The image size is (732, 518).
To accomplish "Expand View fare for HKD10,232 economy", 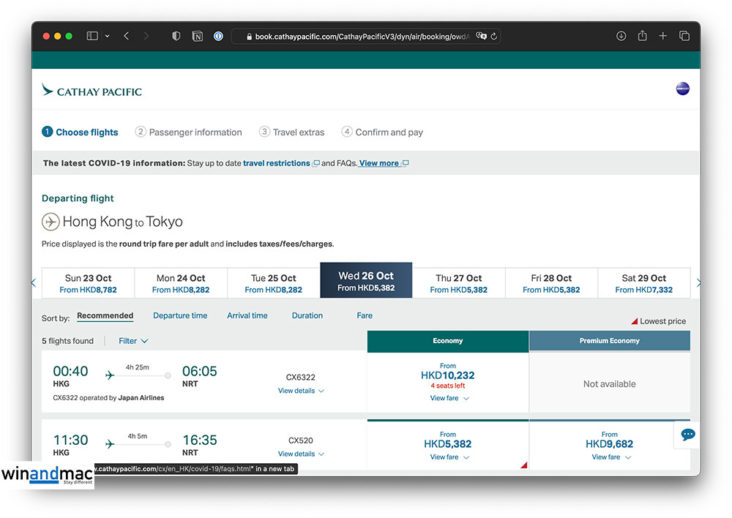I will (x=449, y=398).
